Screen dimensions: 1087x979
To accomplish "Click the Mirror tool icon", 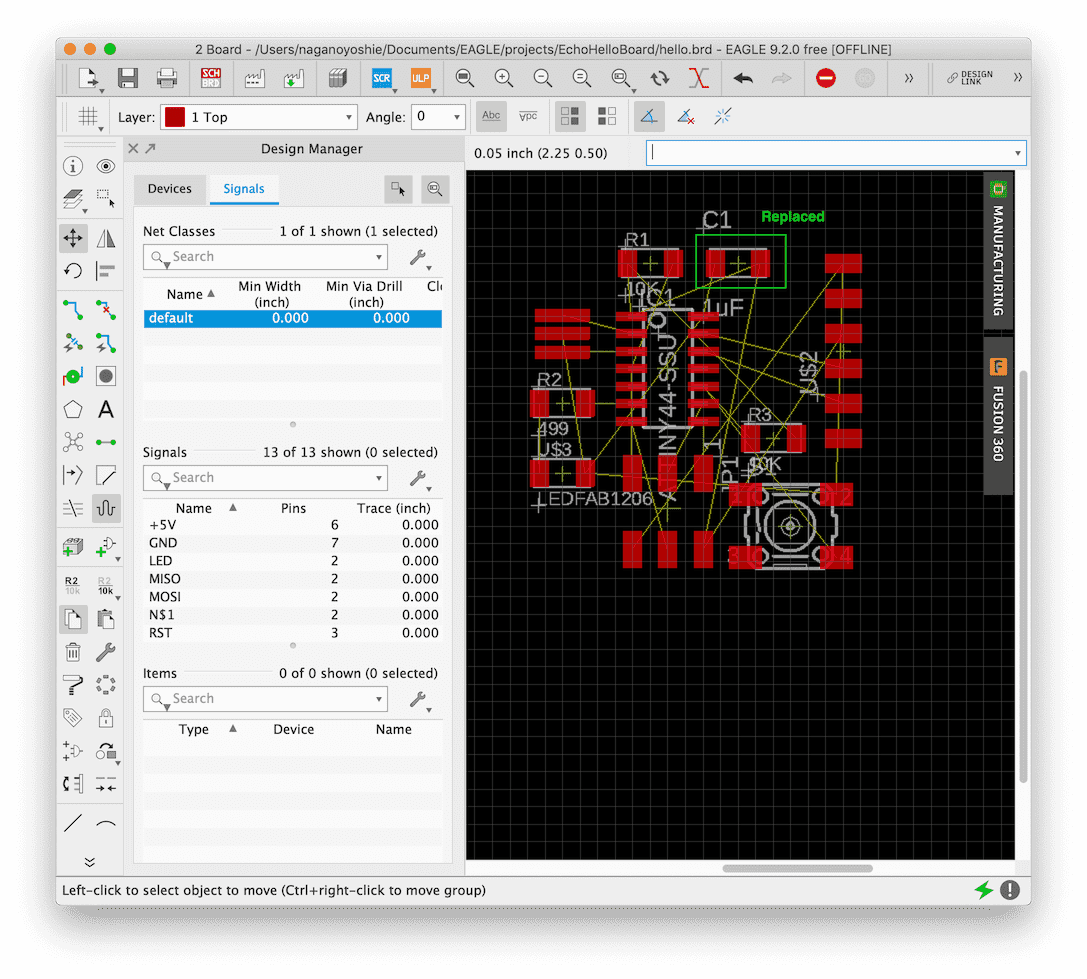I will [x=105, y=238].
